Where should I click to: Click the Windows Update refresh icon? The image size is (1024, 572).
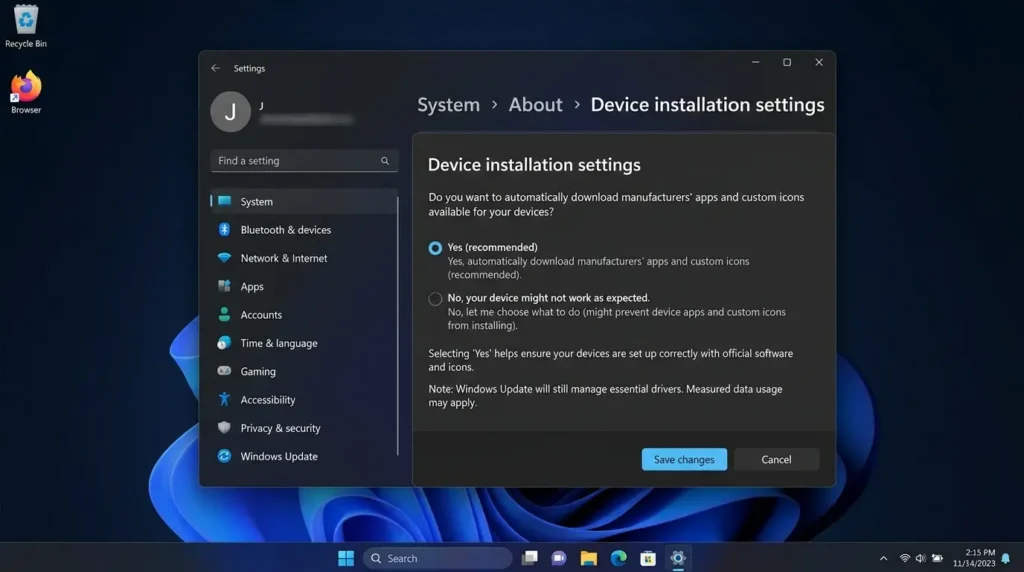[224, 456]
